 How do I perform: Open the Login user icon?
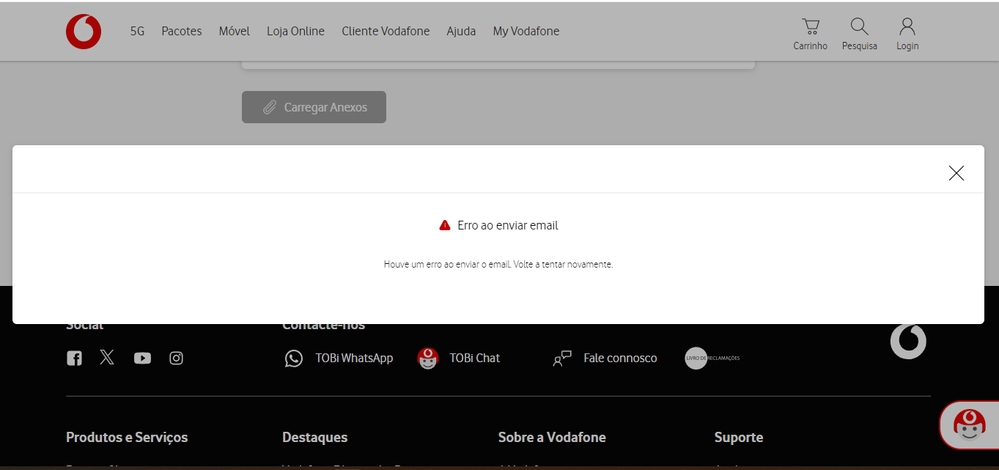(907, 26)
